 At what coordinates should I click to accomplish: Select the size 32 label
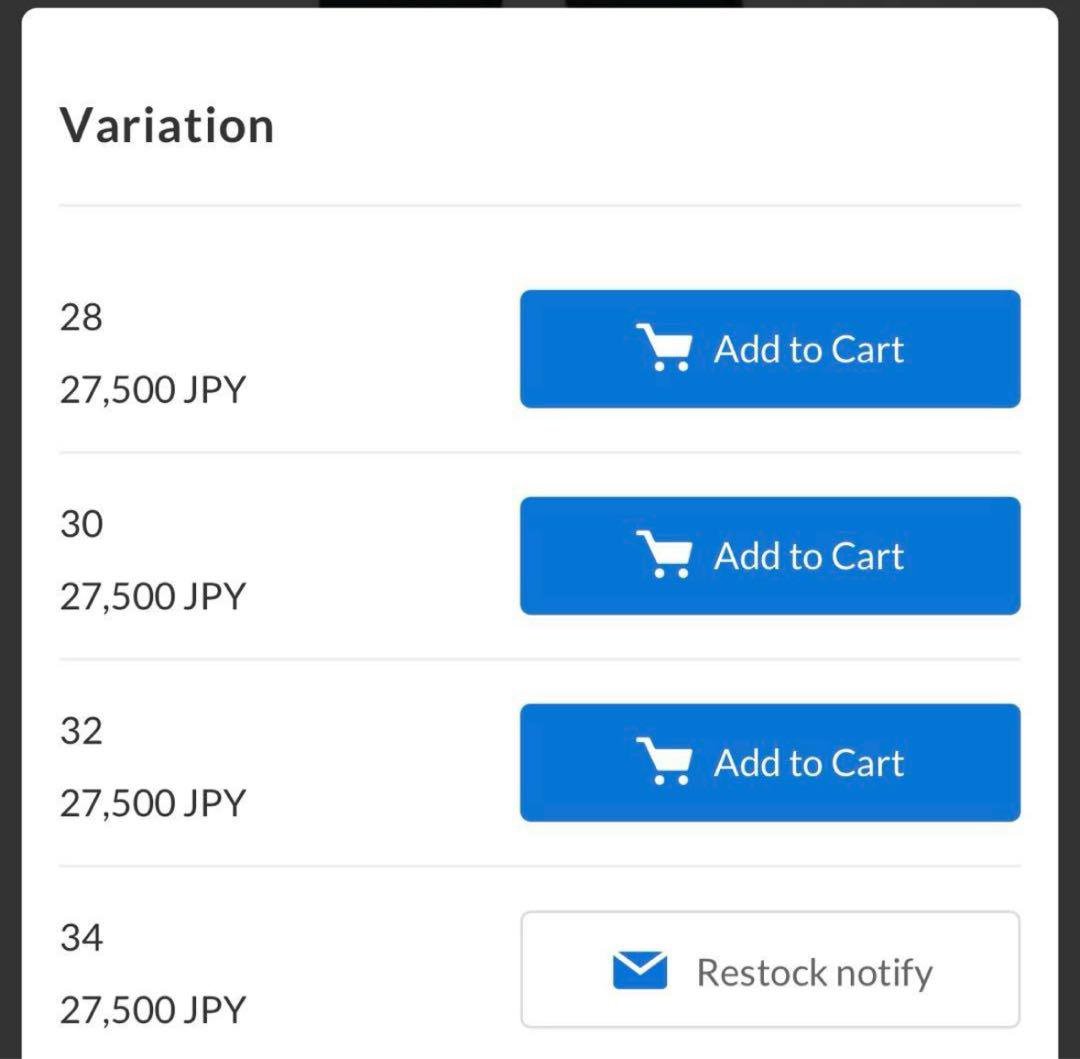[81, 731]
